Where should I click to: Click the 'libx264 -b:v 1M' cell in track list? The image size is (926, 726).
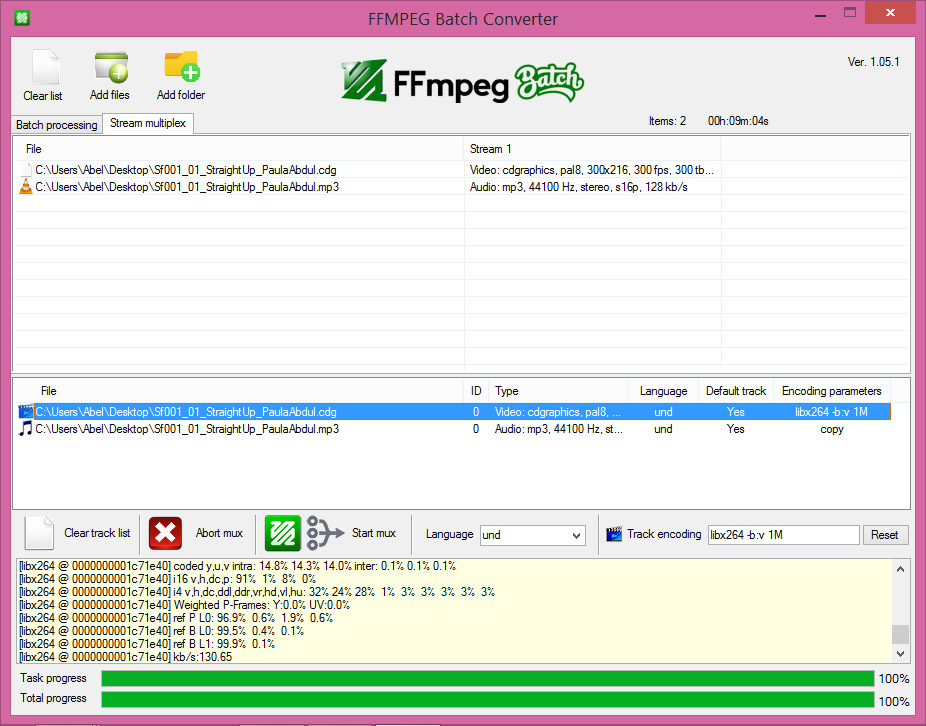pyautogui.click(x=832, y=412)
